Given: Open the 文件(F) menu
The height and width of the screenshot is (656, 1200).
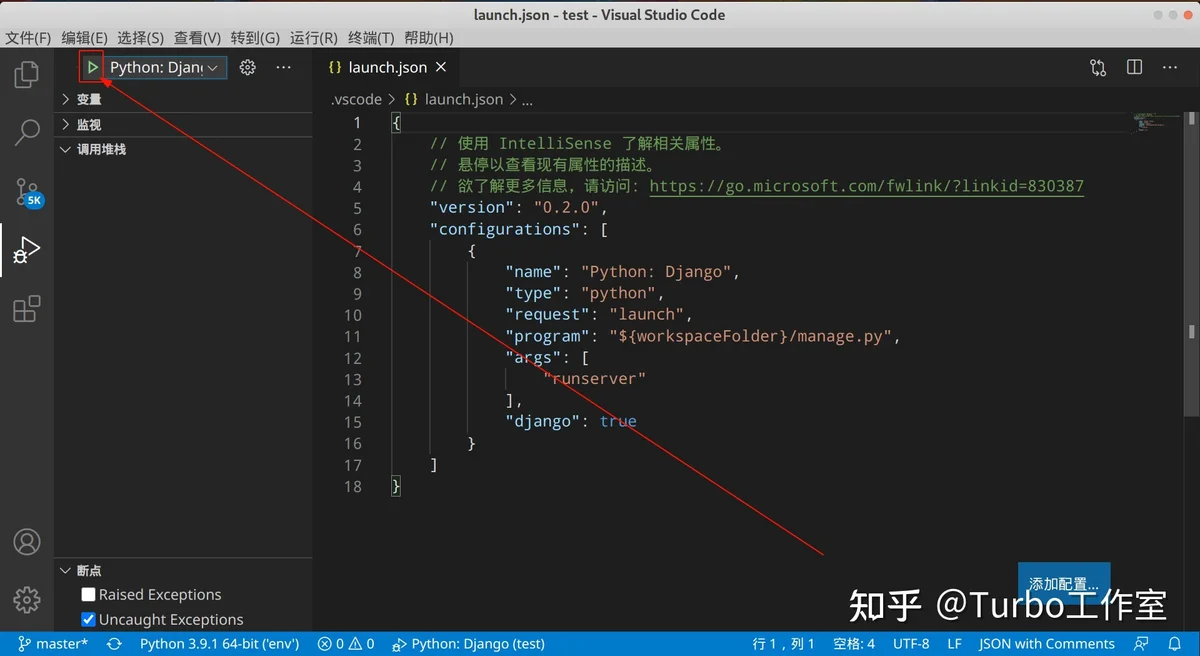Looking at the screenshot, I should [28, 37].
